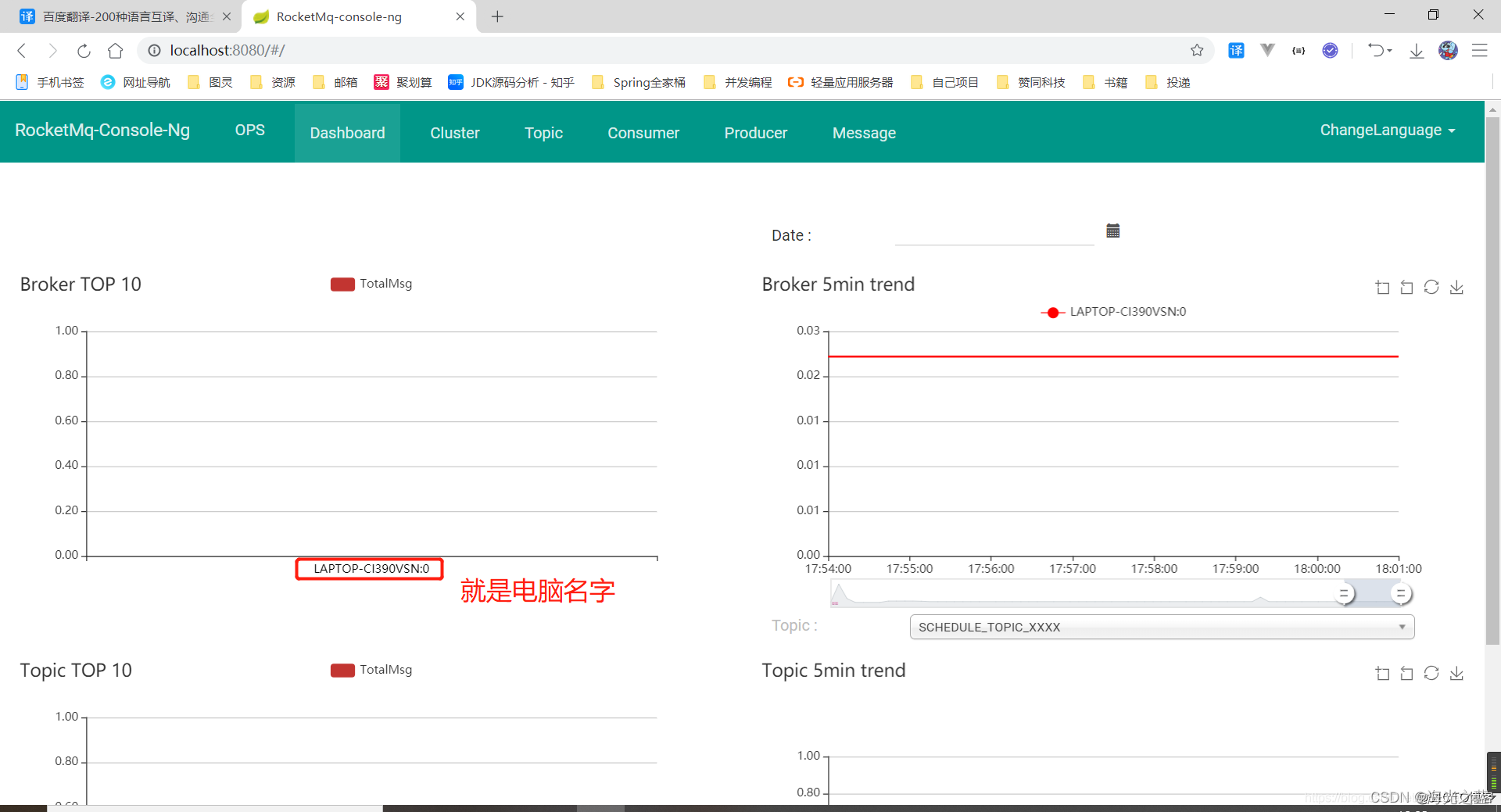Click area zoom icon in Topic 5min trend
1501x812 pixels.
1382,674
